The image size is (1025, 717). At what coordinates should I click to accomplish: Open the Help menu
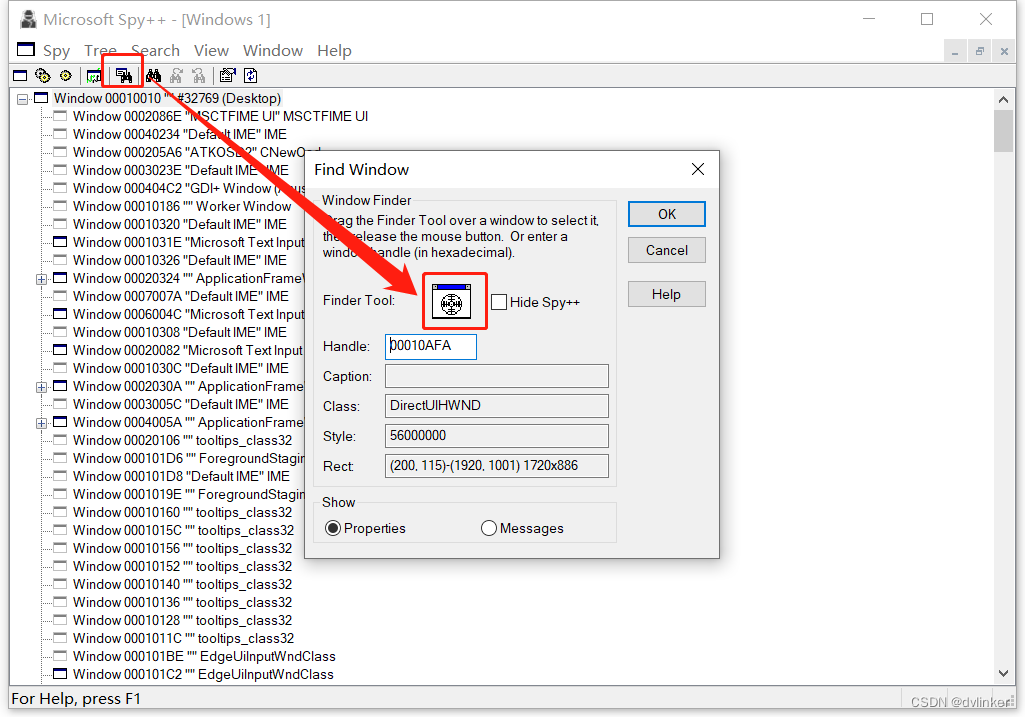[334, 51]
